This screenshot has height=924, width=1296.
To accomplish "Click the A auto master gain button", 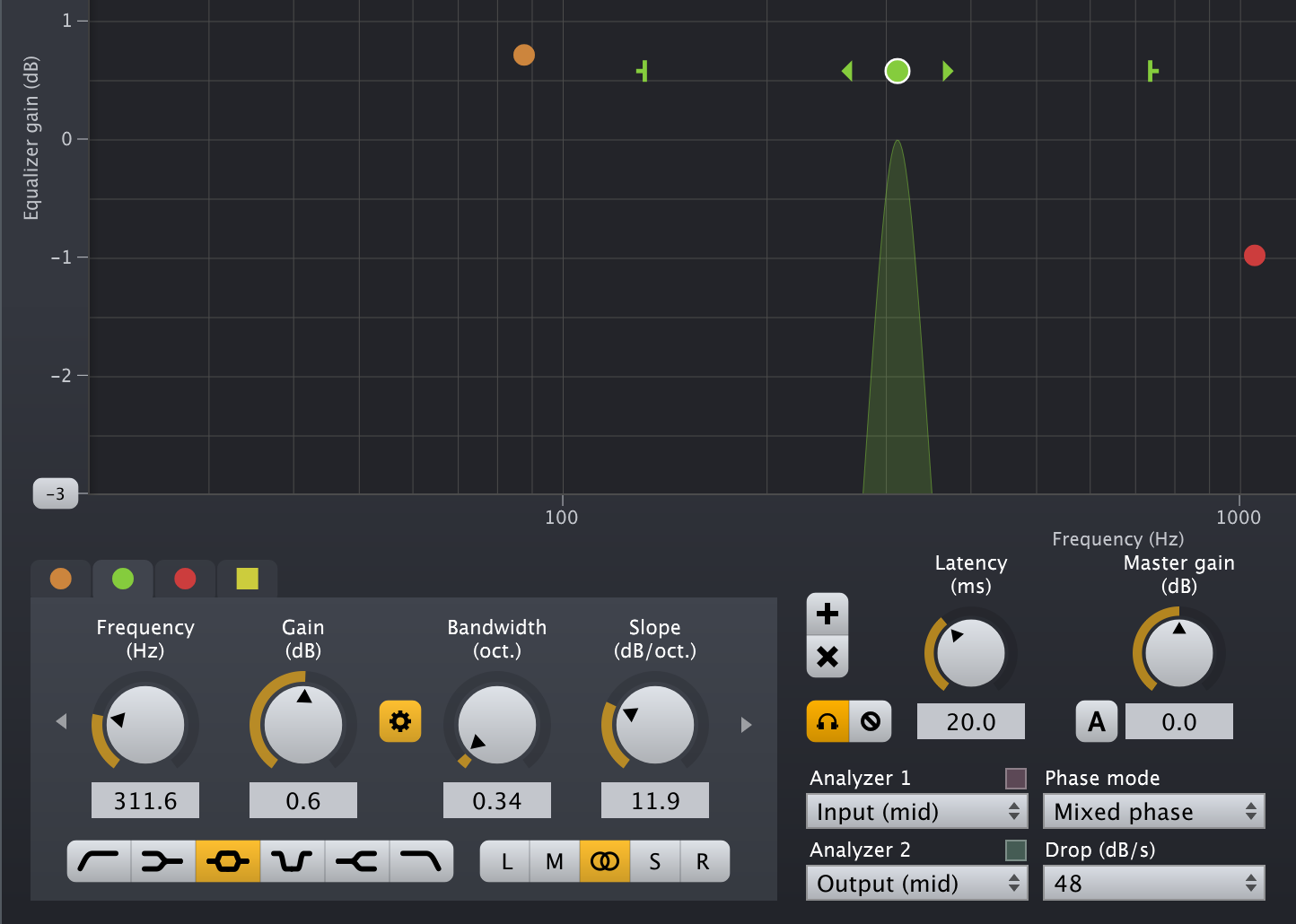I will [1097, 721].
